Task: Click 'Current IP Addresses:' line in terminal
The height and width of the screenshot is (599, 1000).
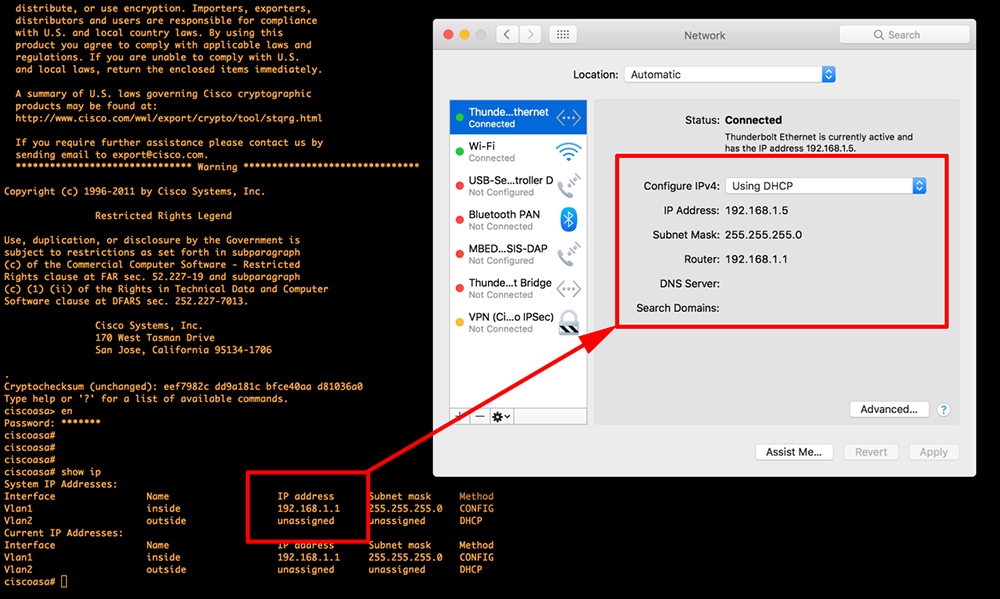Action: point(64,533)
